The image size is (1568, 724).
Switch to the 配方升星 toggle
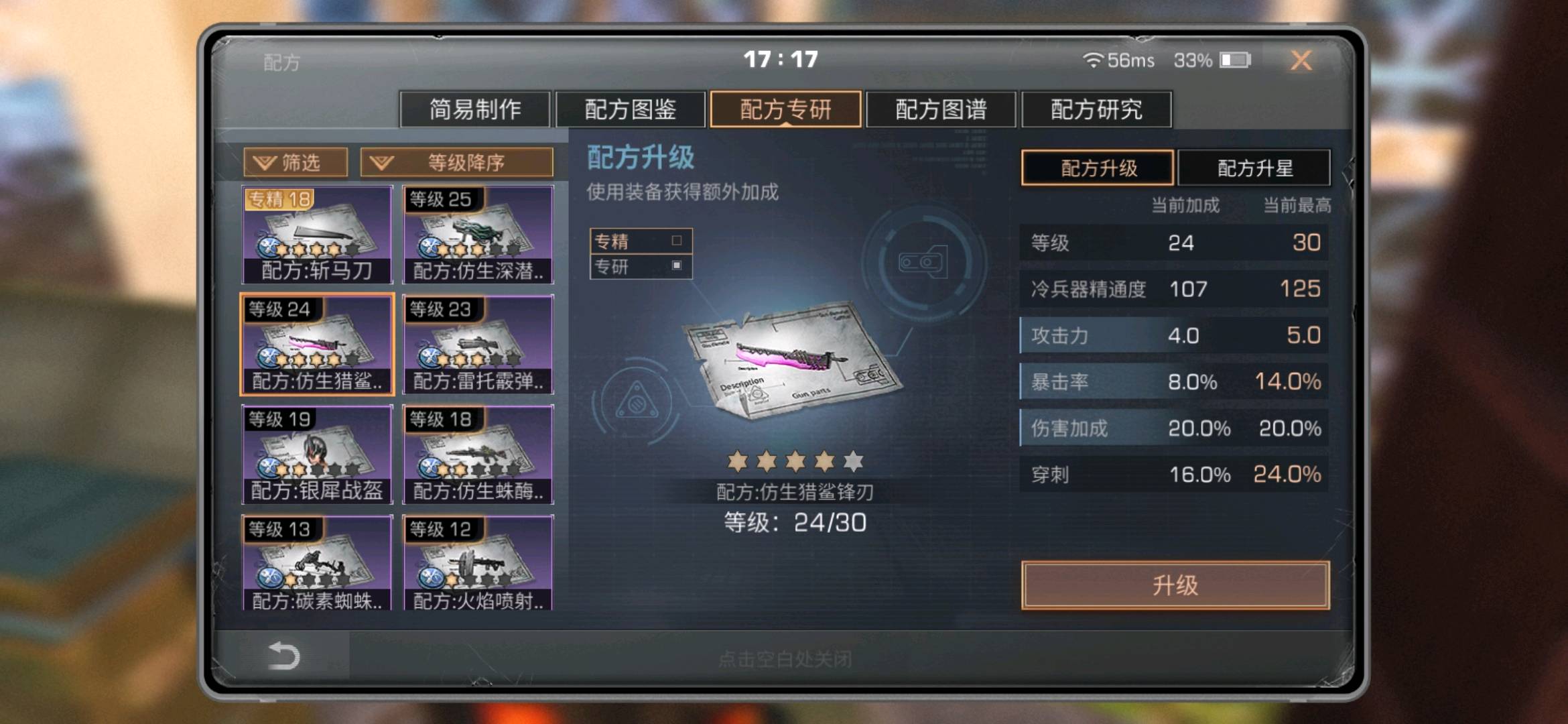pos(1254,168)
